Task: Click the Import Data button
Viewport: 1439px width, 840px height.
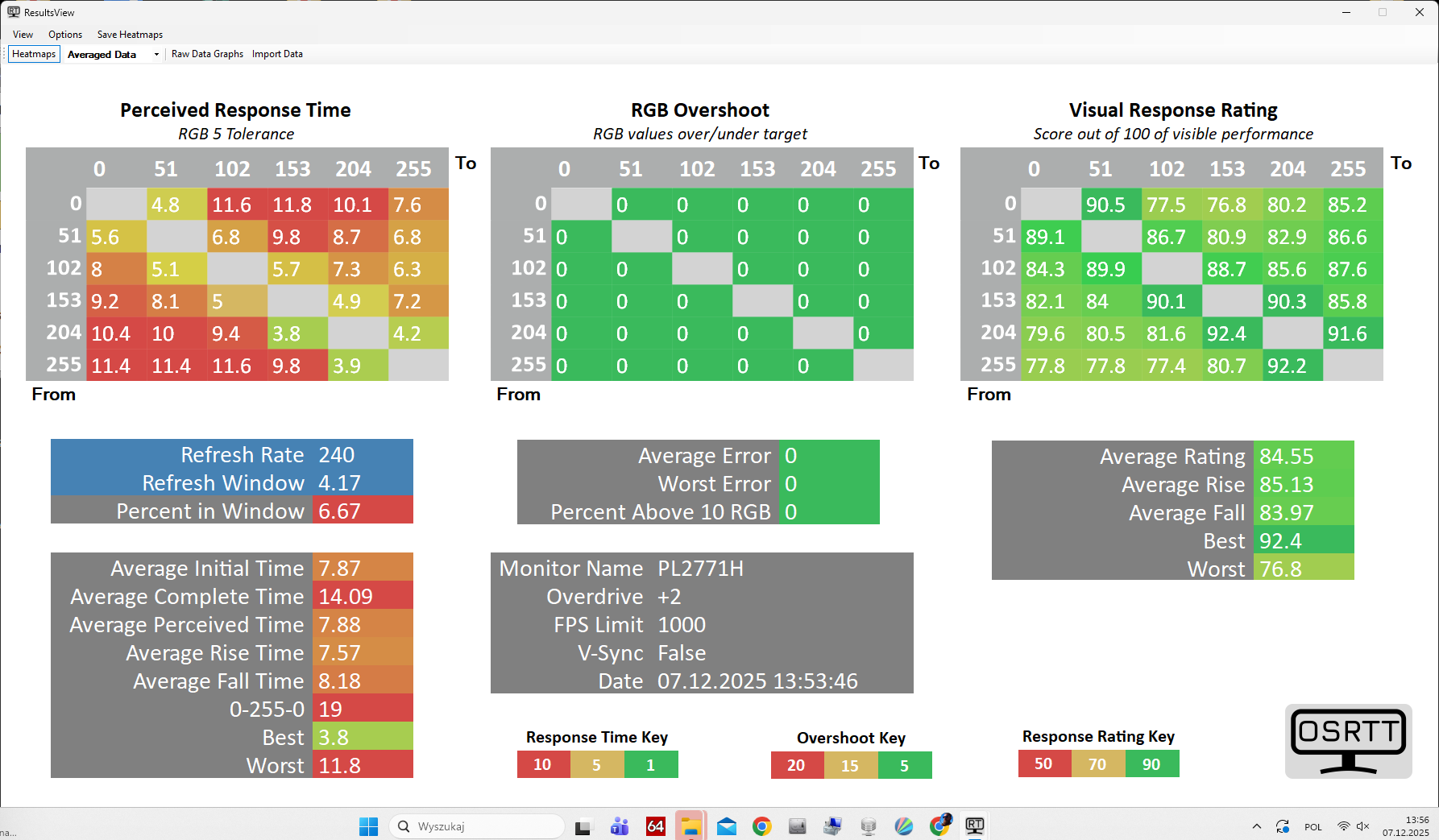Action: 277,54
